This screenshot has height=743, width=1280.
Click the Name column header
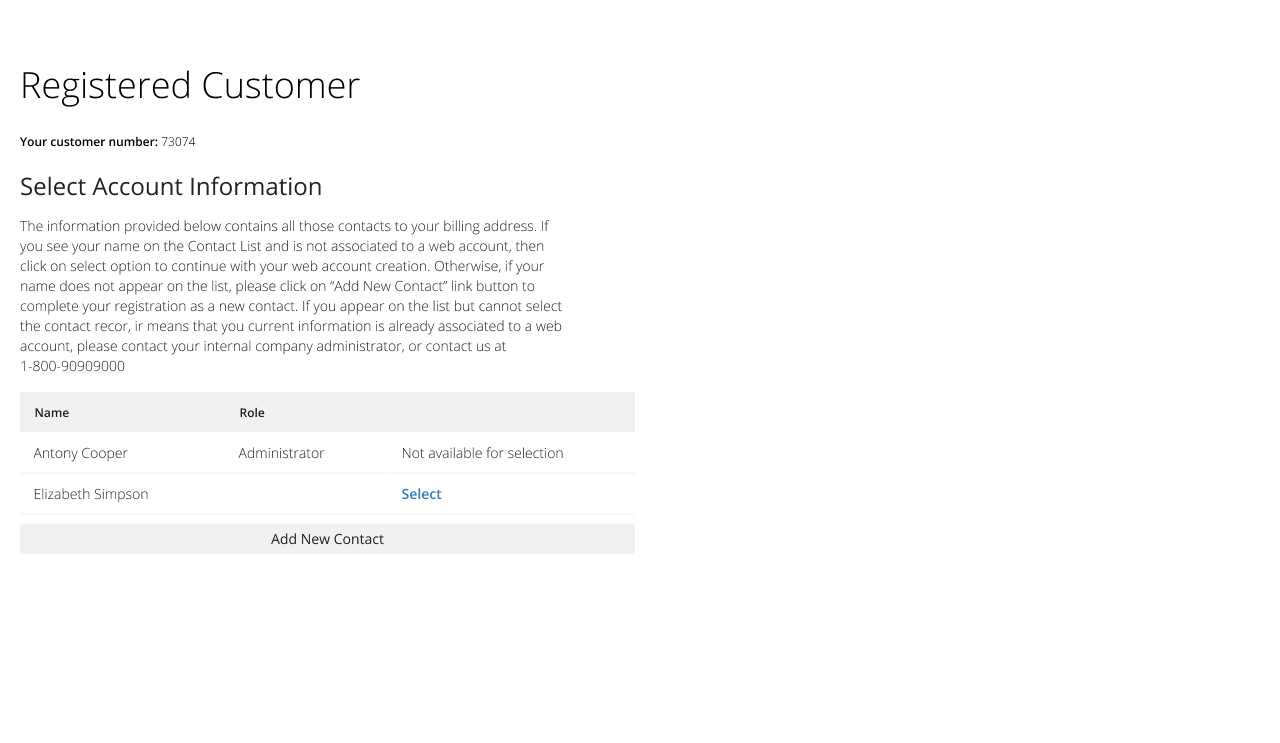click(52, 412)
